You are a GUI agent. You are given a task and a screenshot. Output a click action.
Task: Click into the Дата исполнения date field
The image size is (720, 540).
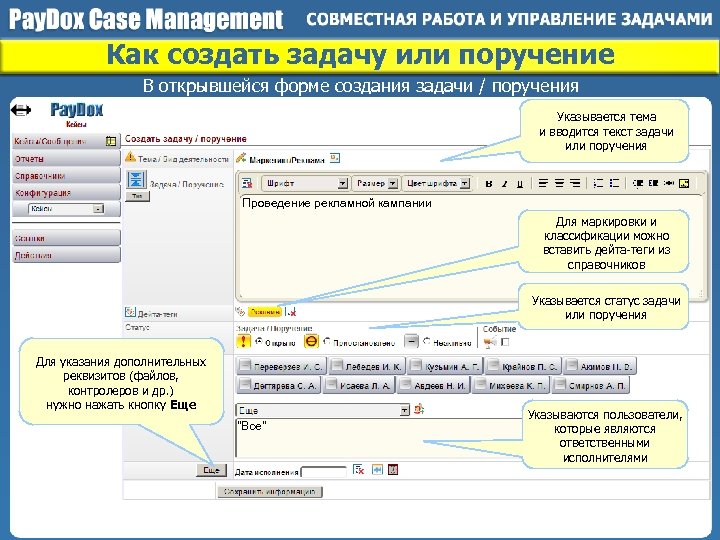pos(324,472)
